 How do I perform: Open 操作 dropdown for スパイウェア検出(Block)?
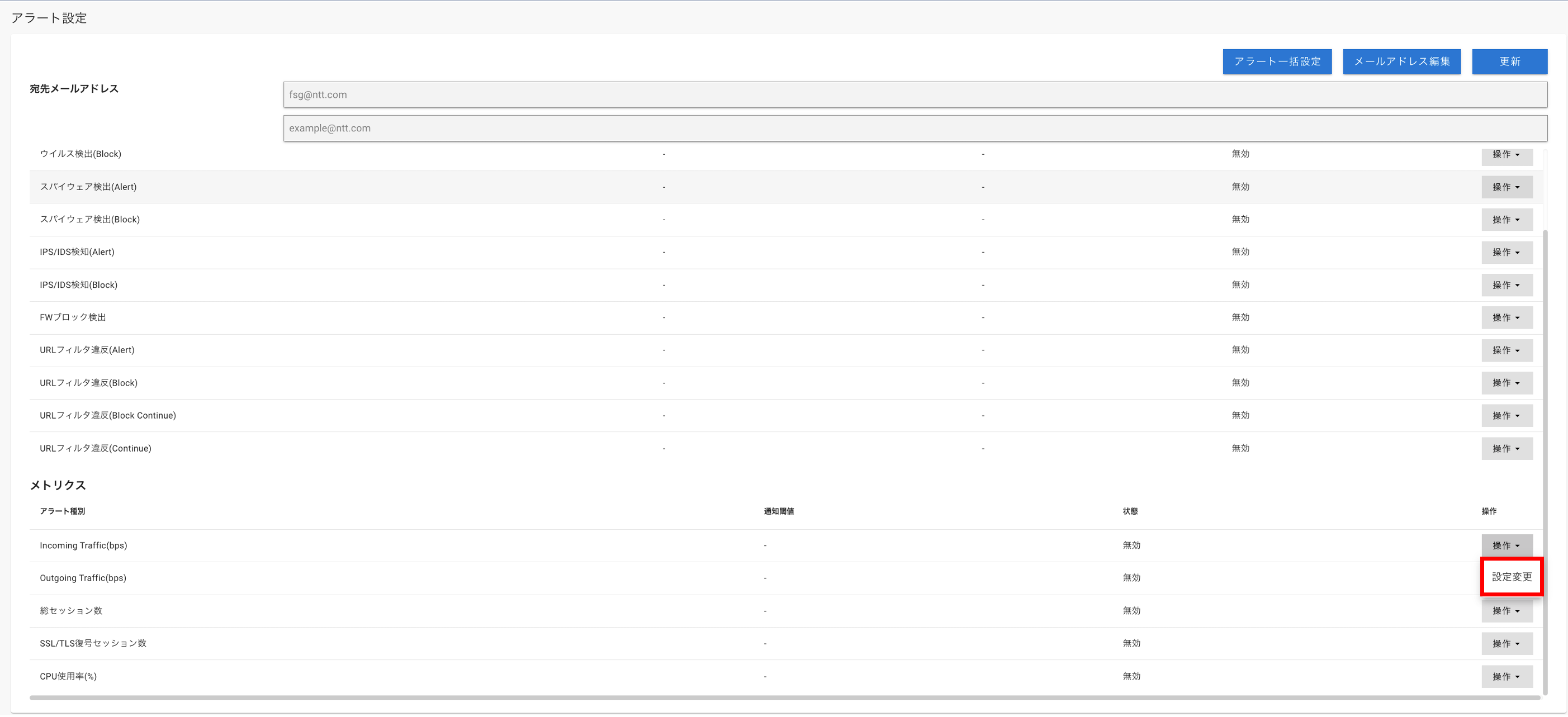(1507, 220)
